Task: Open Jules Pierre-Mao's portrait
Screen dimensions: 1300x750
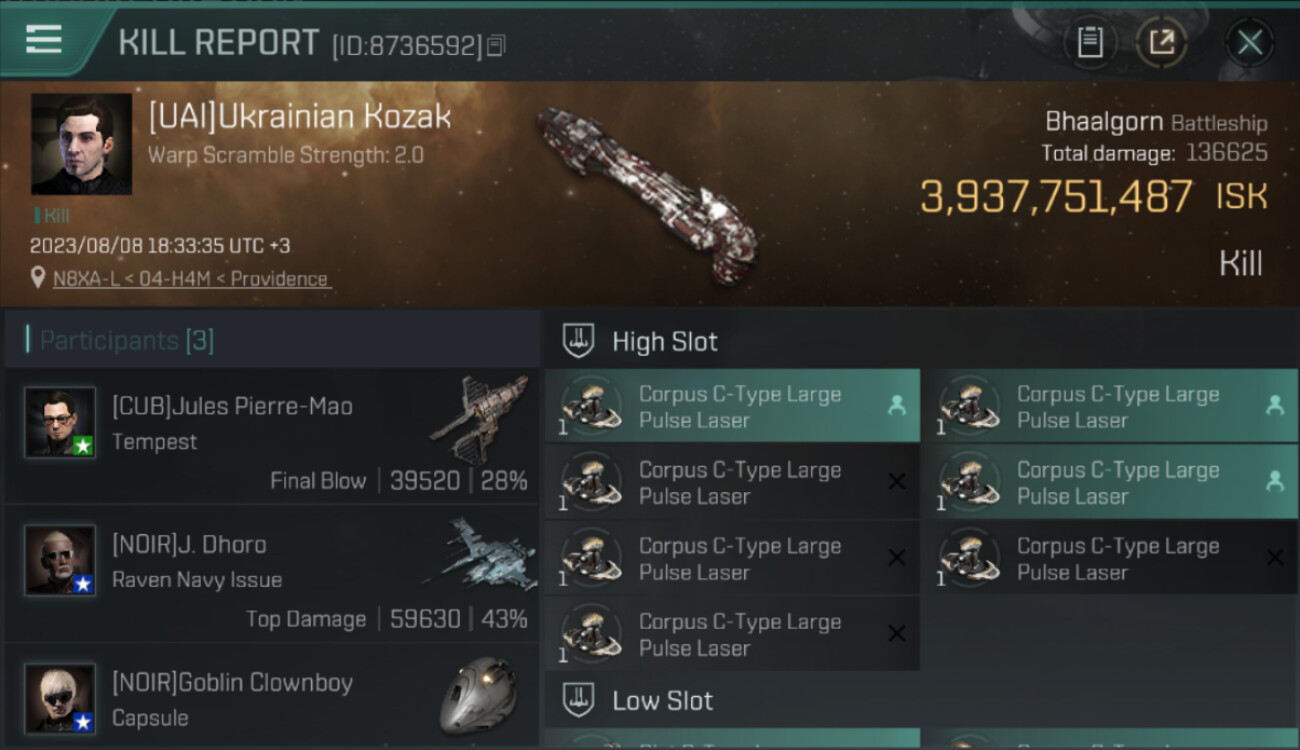Action: click(60, 422)
